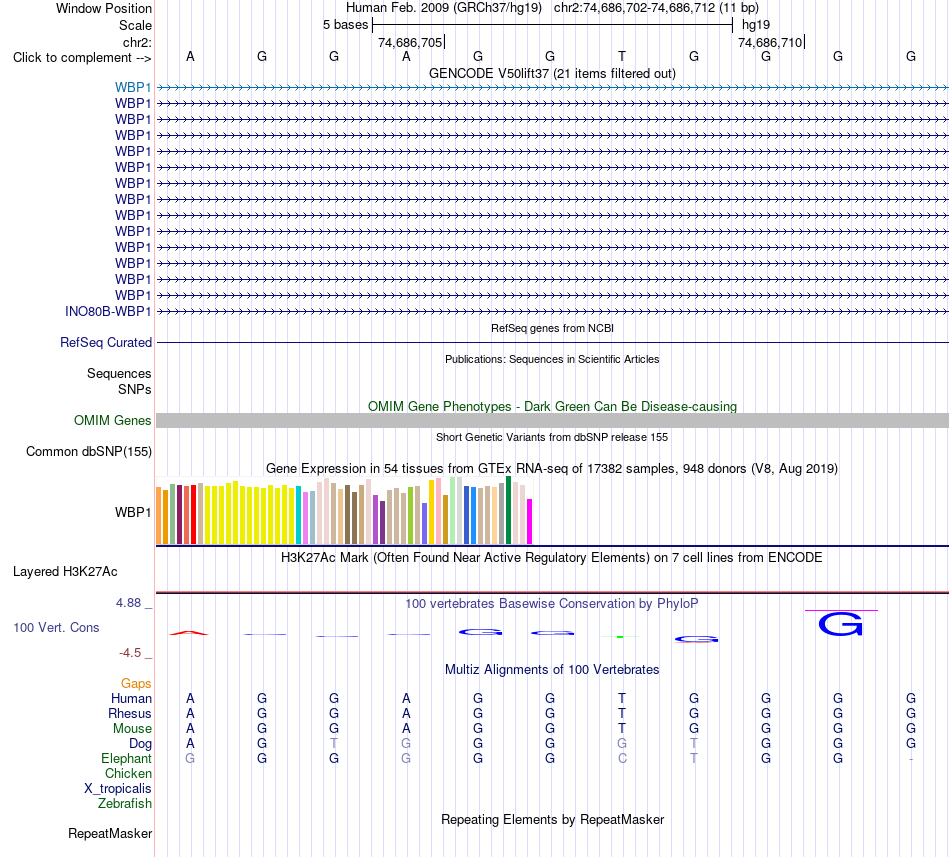Open the GENCODE V50lift37 track title
This screenshot has width=950, height=857.
click(552, 73)
